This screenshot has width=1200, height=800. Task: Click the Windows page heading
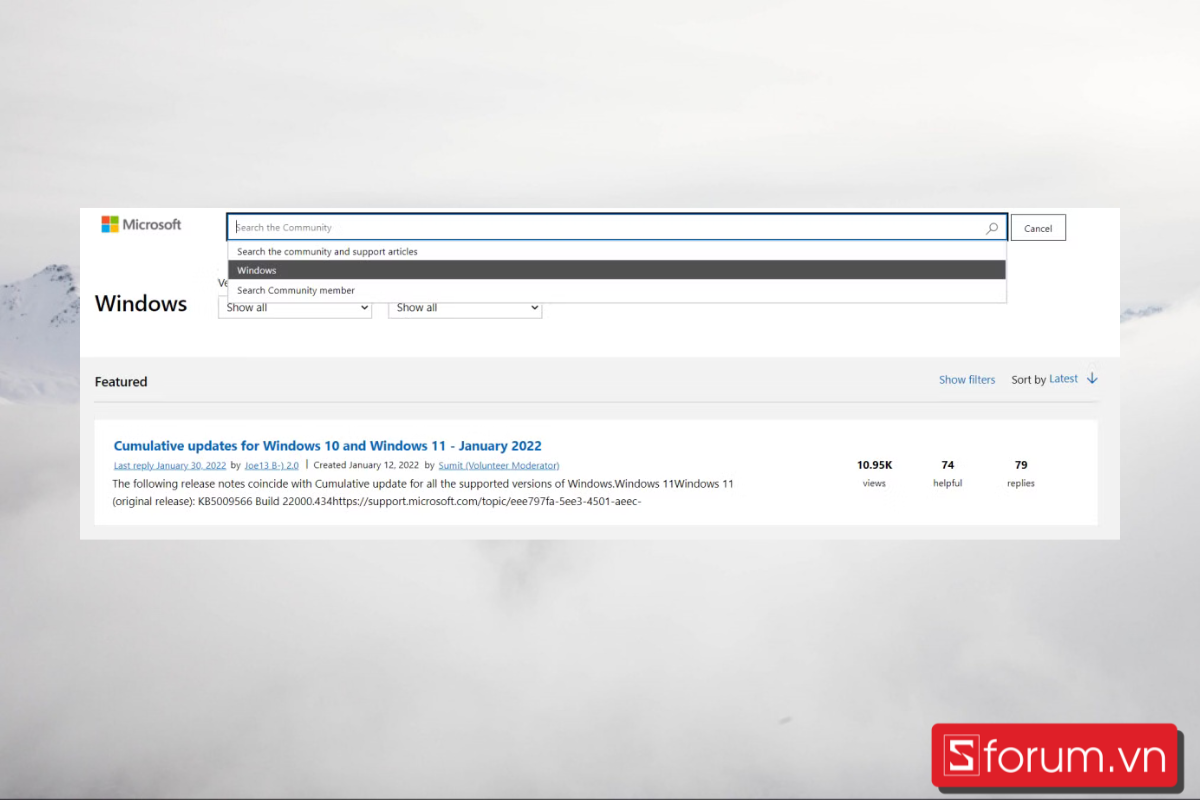tap(141, 304)
